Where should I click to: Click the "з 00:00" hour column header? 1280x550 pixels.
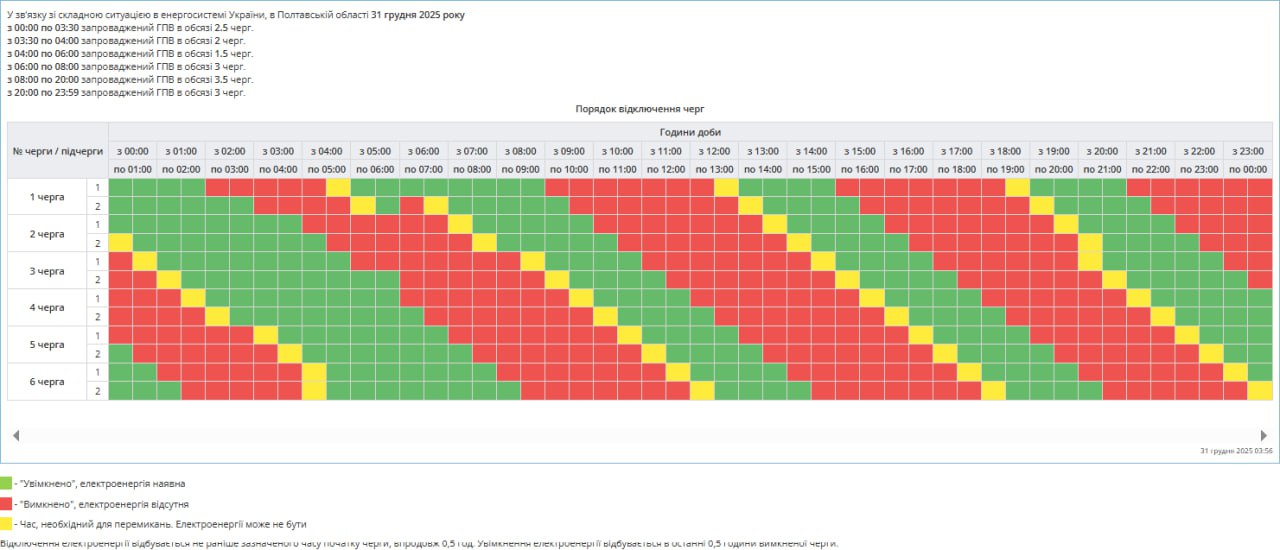(x=133, y=151)
